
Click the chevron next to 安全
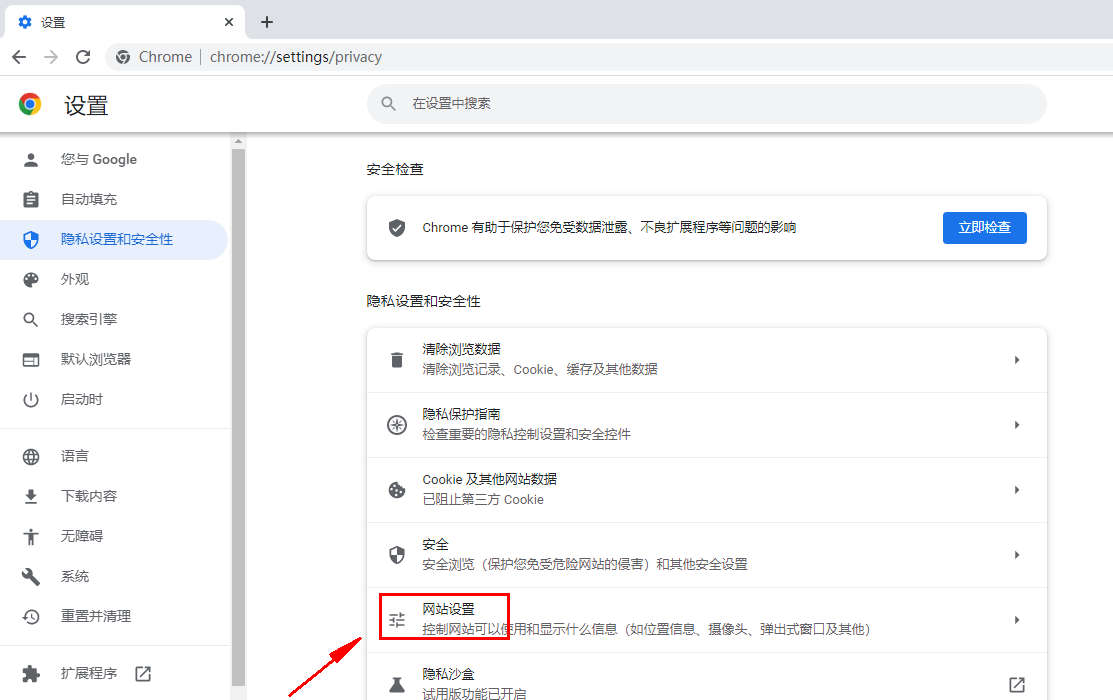(x=1017, y=554)
